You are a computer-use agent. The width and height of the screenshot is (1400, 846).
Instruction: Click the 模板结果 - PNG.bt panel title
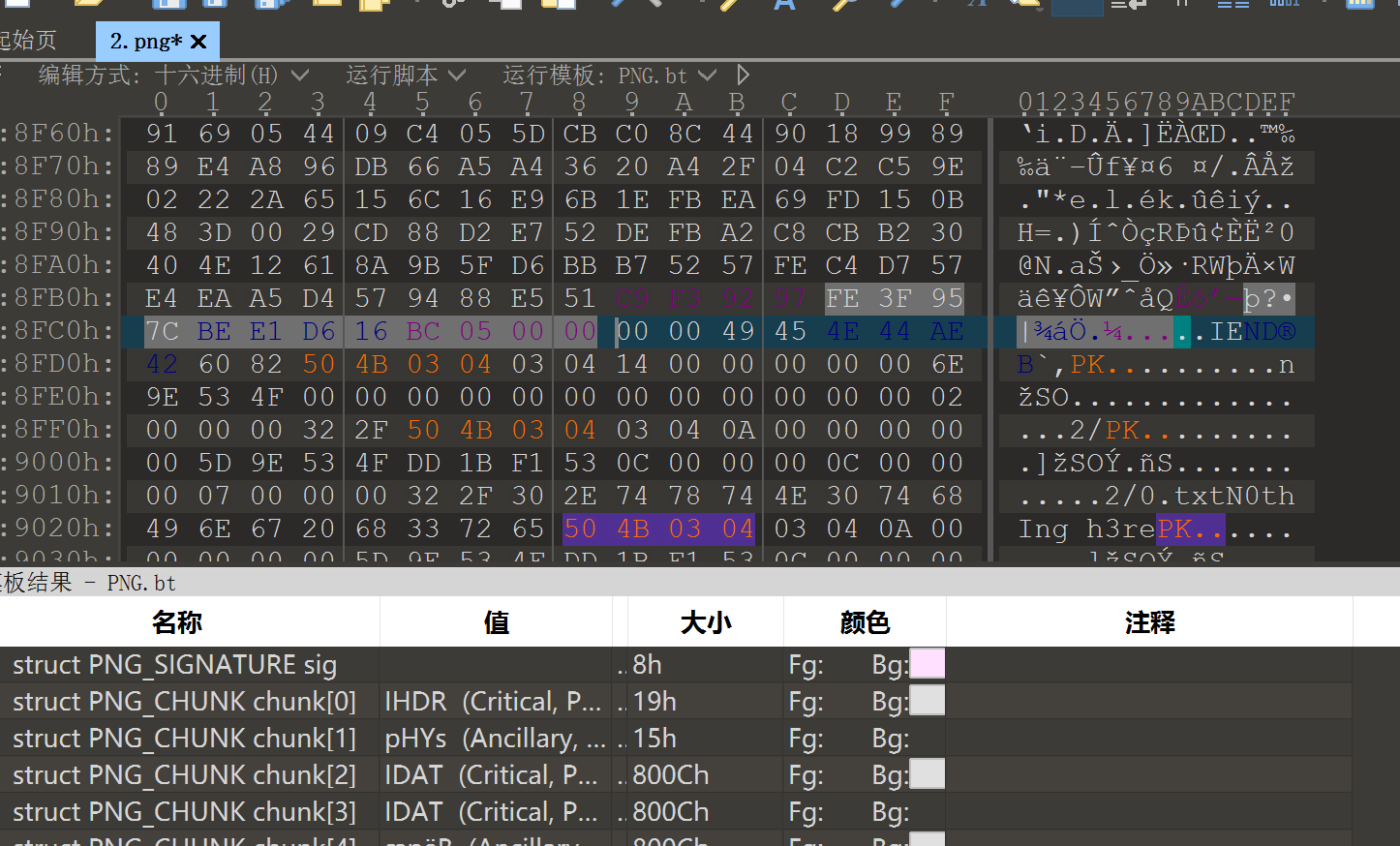[x=88, y=583]
